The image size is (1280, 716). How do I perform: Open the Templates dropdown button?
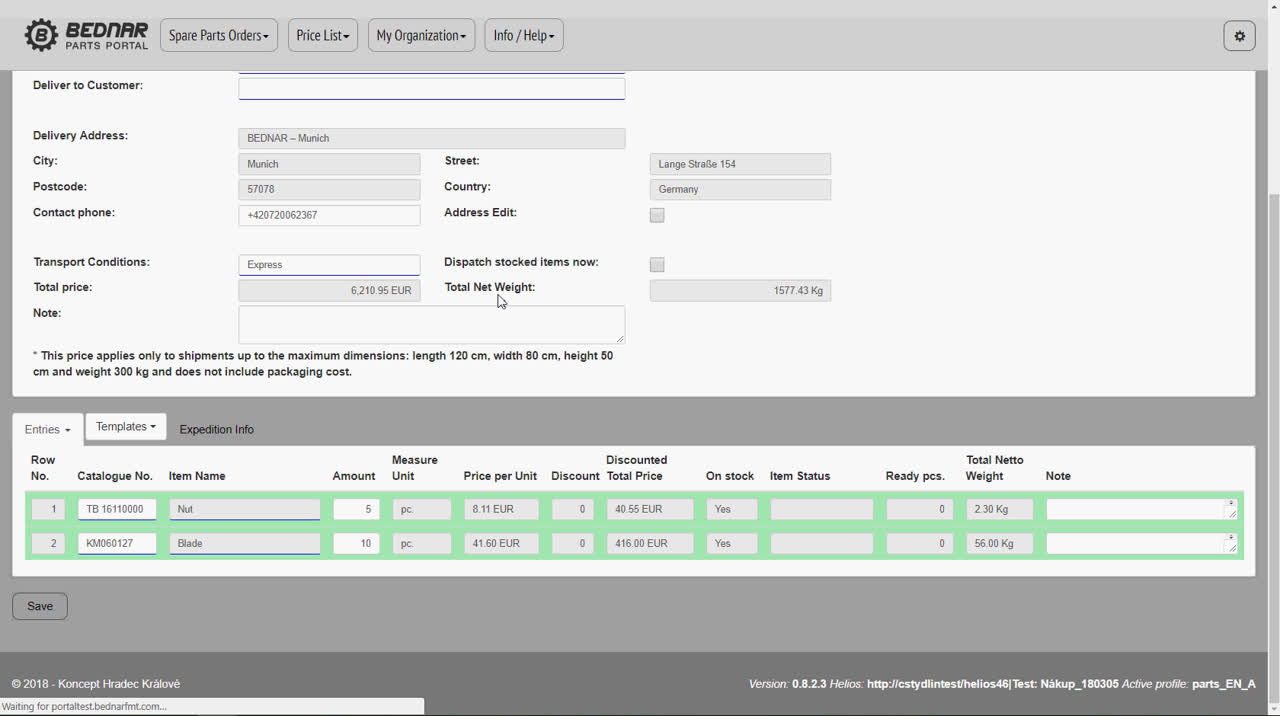tap(125, 427)
